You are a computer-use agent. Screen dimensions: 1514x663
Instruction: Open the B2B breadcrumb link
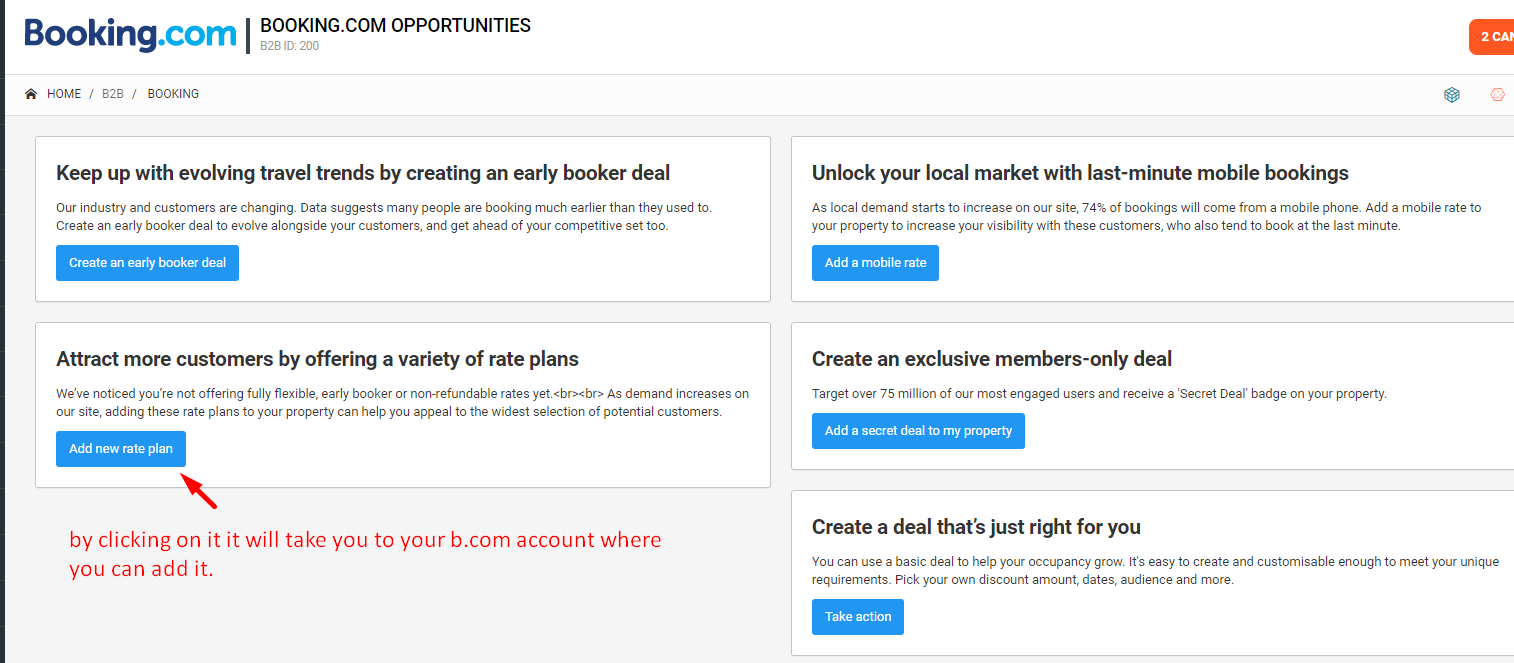tap(113, 94)
